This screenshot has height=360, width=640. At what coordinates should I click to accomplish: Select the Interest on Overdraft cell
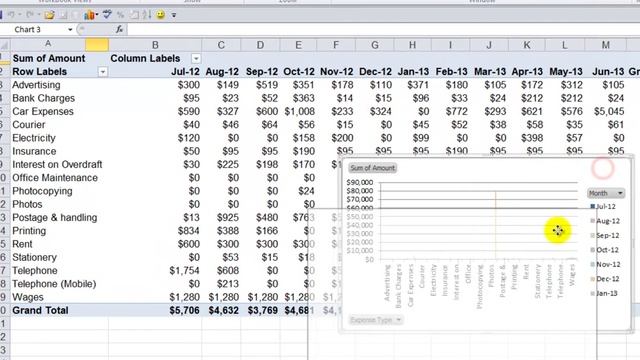click(x=59, y=164)
